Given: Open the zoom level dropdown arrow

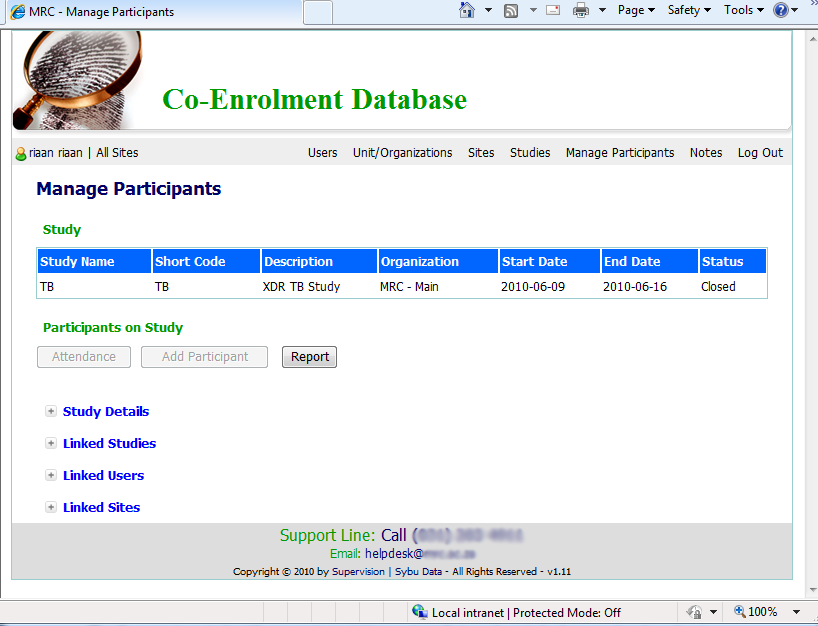Looking at the screenshot, I should click(x=796, y=611).
